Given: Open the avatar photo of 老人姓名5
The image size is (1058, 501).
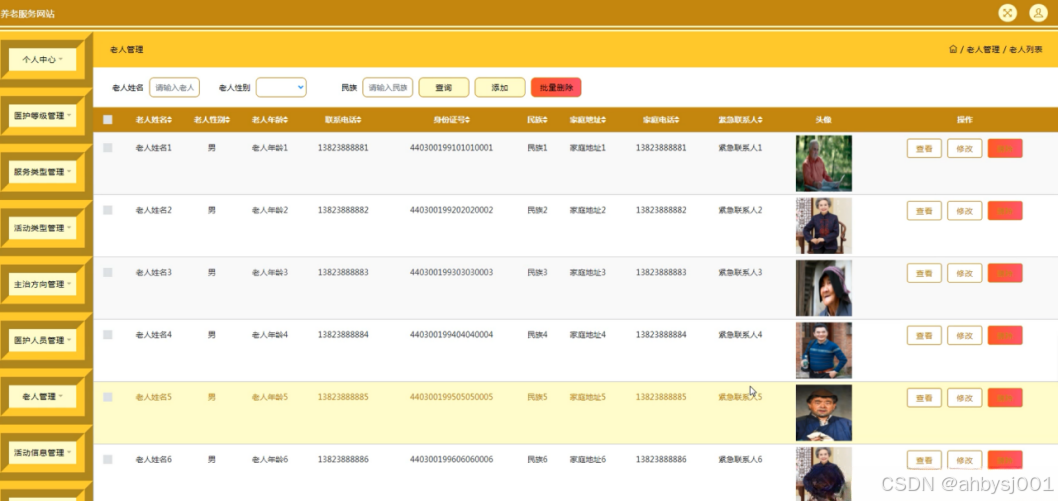Looking at the screenshot, I should [x=823, y=413].
